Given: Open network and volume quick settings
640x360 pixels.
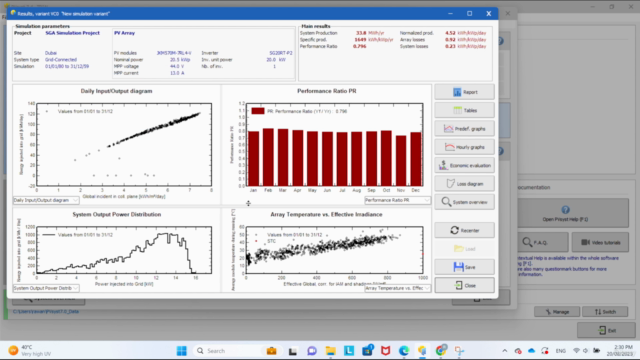Looking at the screenshot, I should pos(586,351).
